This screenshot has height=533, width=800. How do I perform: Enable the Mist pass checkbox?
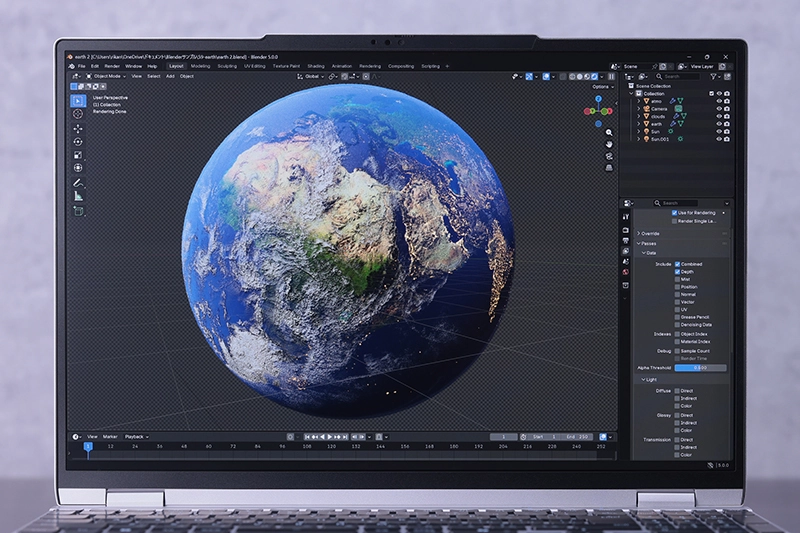[678, 280]
